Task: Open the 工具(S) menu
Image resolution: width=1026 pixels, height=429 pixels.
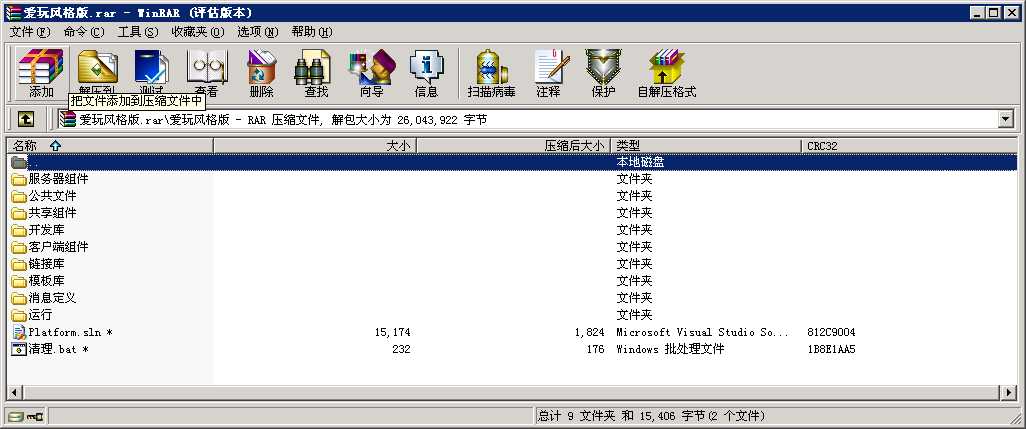Action: 137,32
